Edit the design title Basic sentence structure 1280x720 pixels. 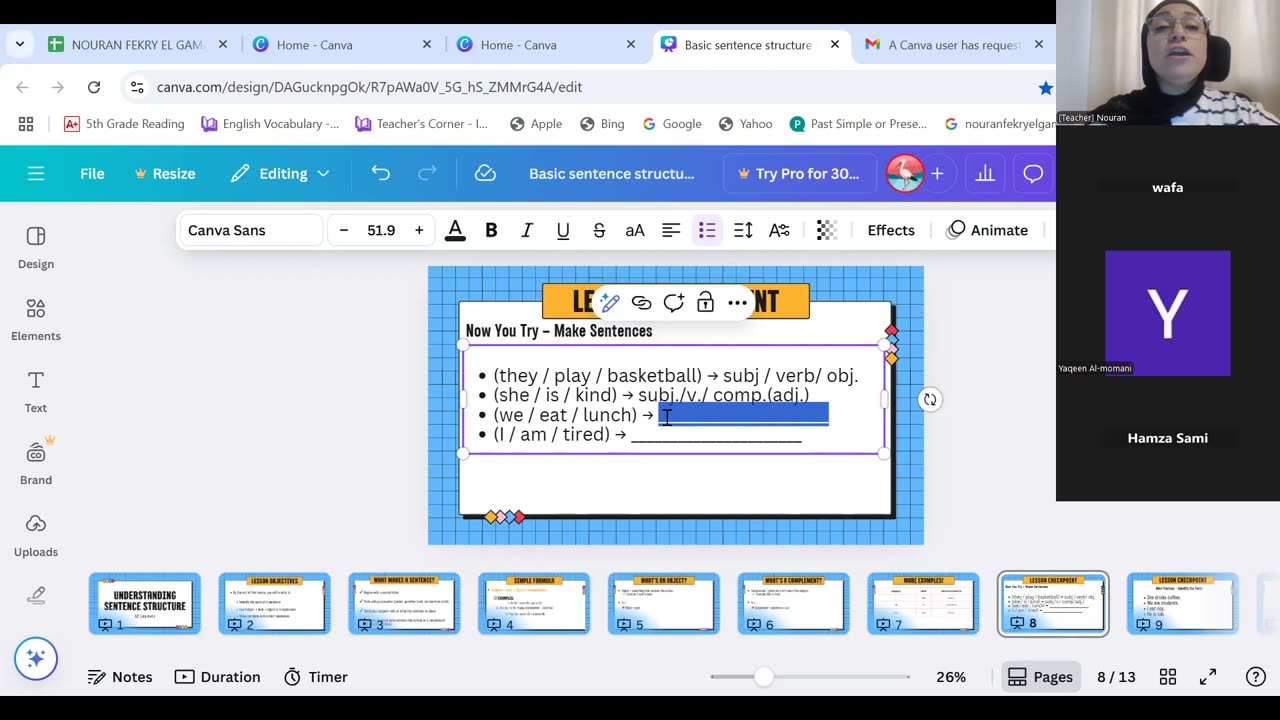pos(611,173)
